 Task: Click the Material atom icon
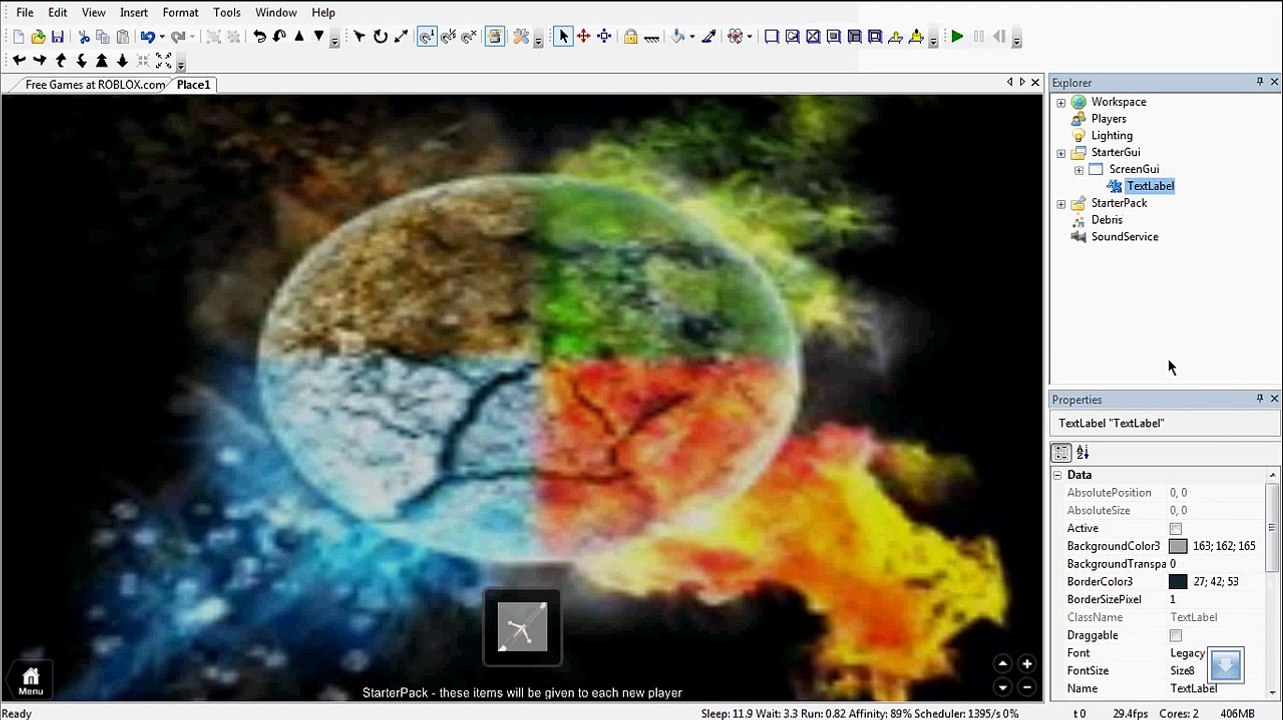click(x=735, y=37)
